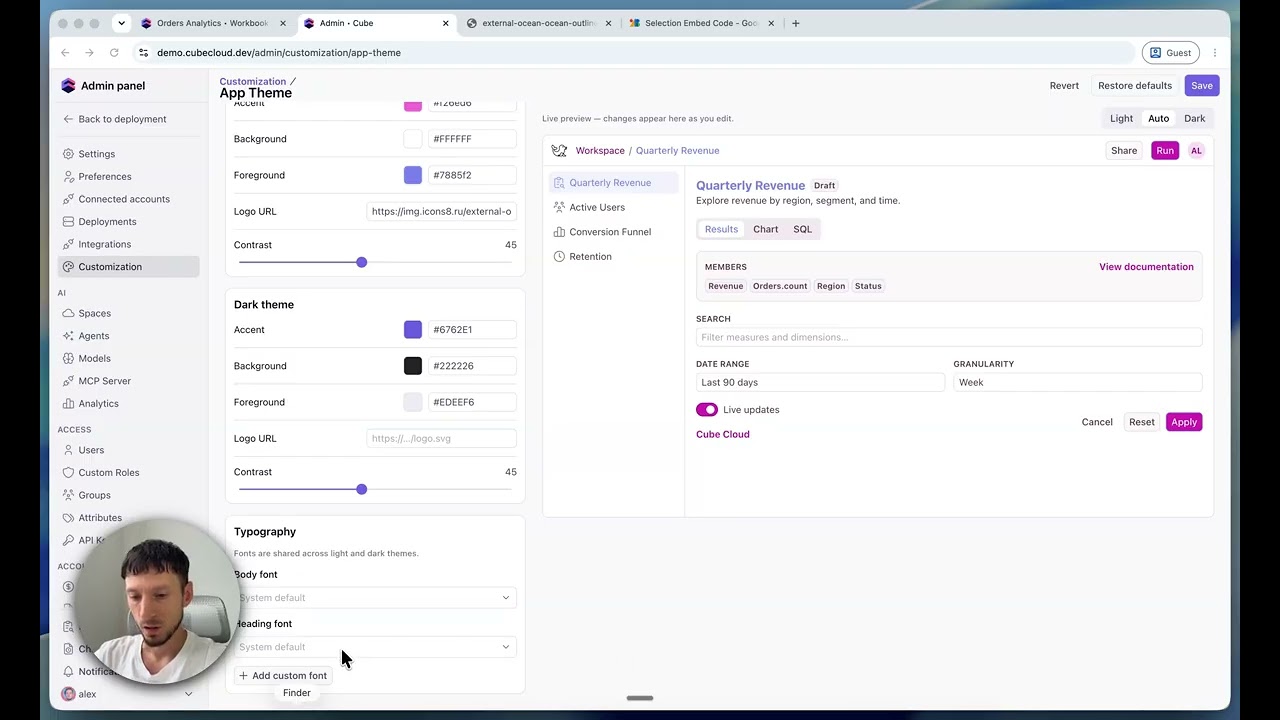The image size is (1280, 720).
Task: Click the Customization breadcrumb link
Action: [253, 81]
